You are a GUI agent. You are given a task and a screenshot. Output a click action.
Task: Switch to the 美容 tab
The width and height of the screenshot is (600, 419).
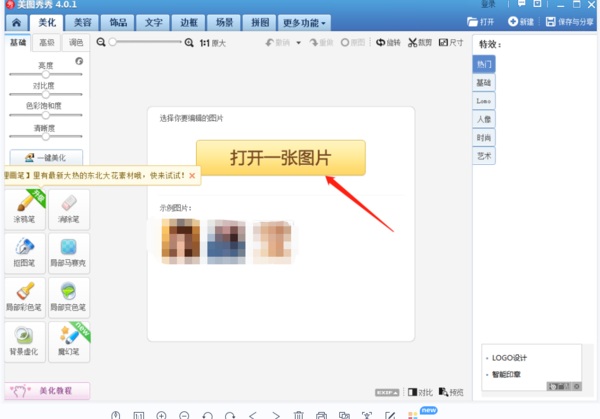click(82, 23)
